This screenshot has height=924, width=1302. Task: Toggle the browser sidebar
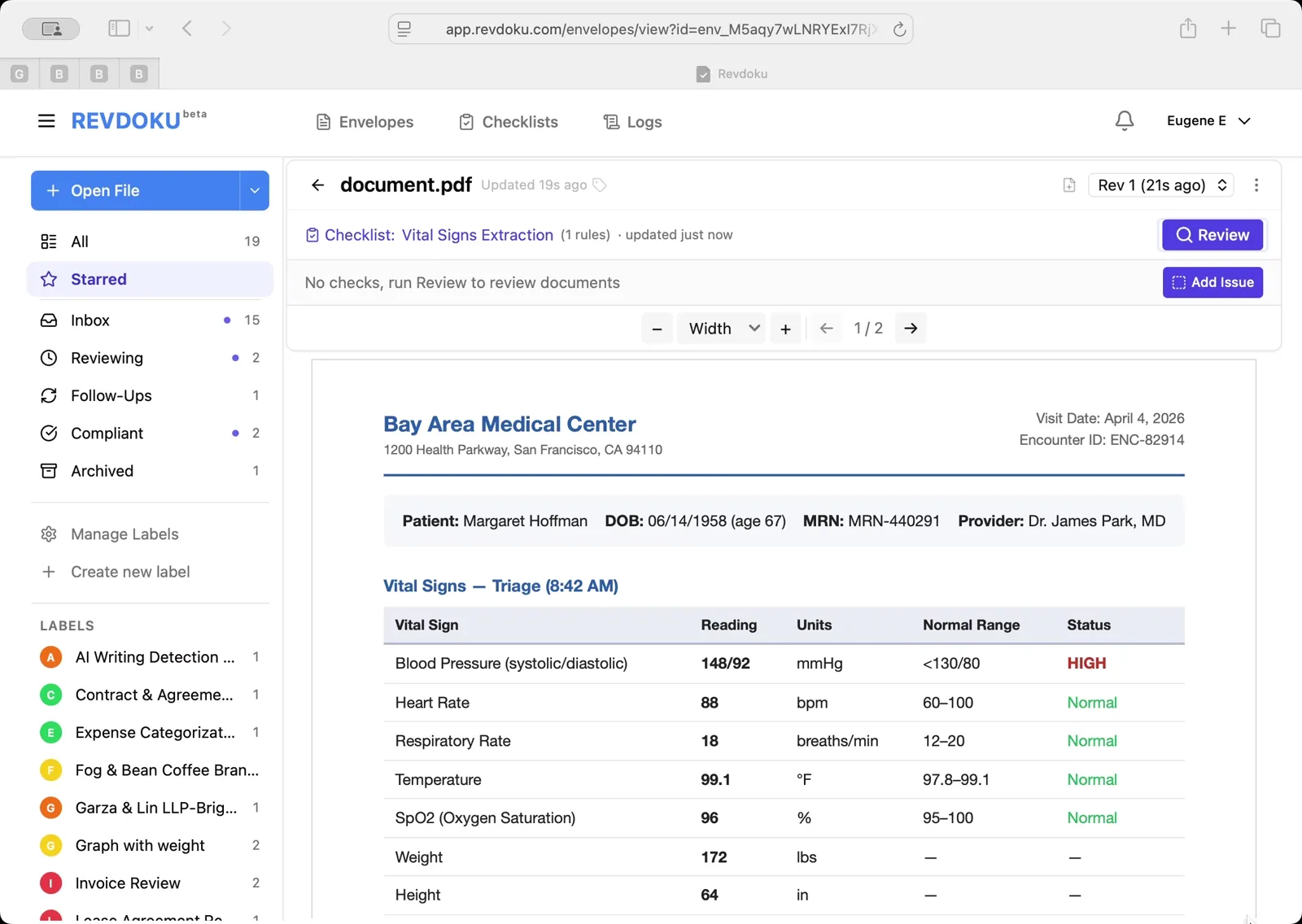(x=119, y=28)
